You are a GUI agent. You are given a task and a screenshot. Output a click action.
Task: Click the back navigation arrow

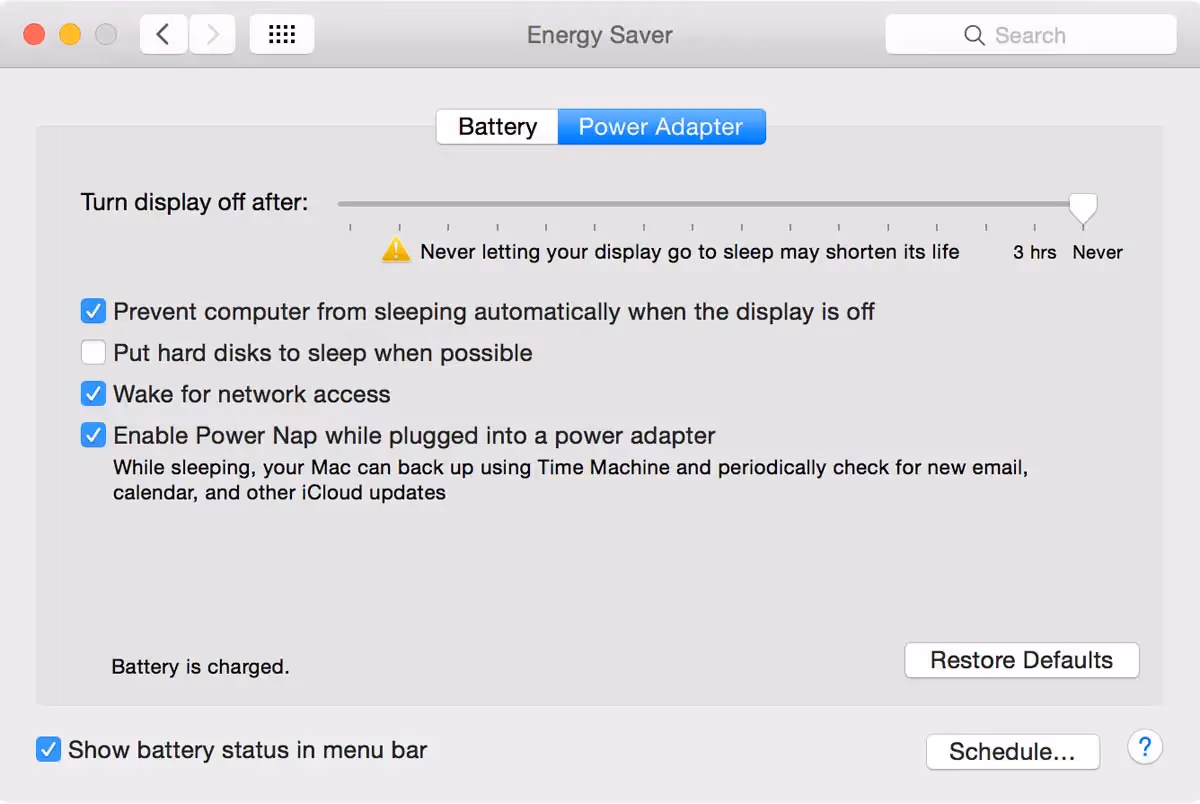163,33
